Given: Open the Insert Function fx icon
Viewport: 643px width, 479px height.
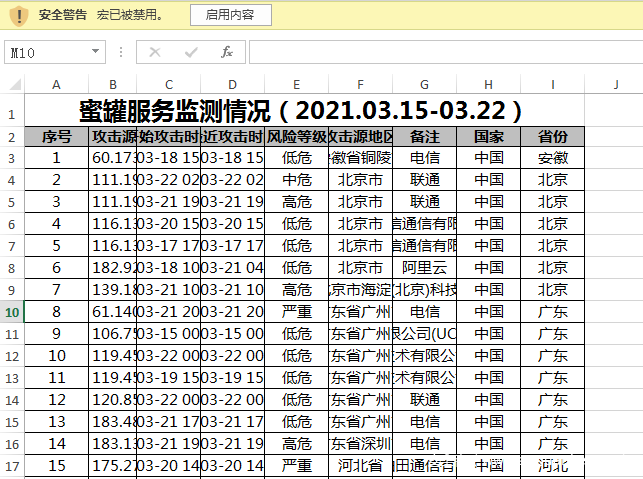Looking at the screenshot, I should click(227, 52).
